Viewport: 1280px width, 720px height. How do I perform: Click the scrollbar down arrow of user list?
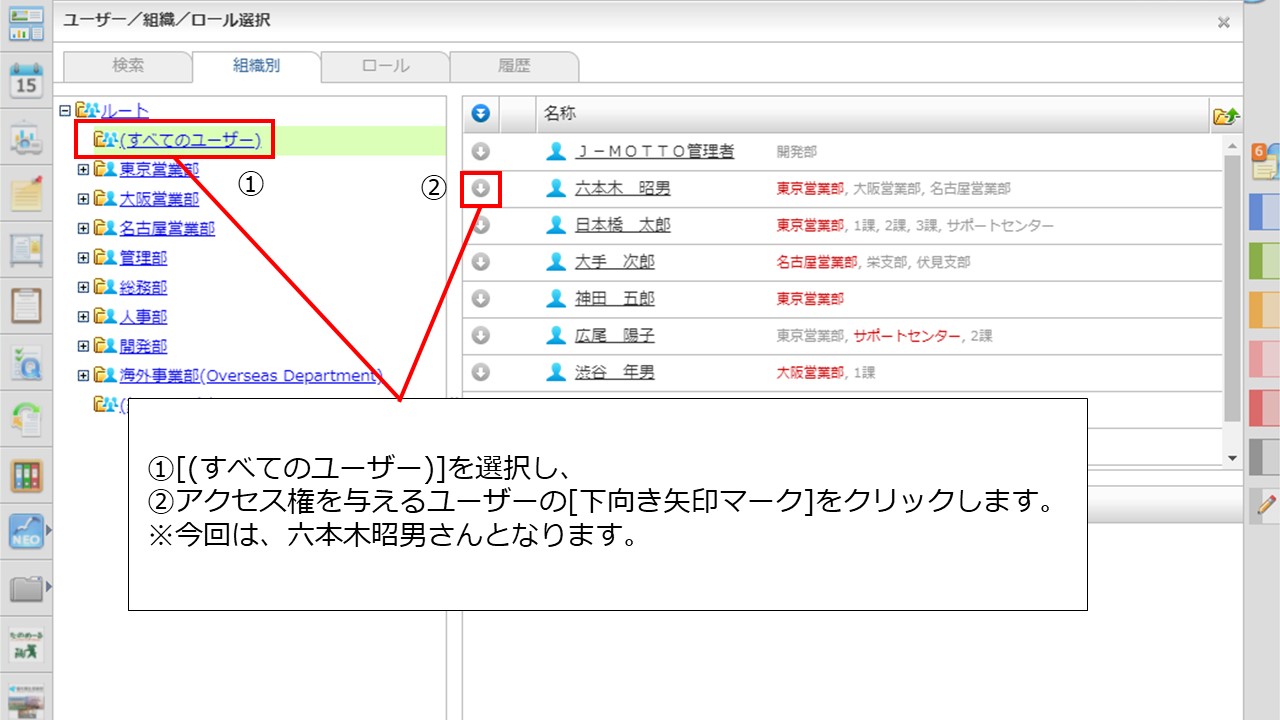click(x=1233, y=457)
